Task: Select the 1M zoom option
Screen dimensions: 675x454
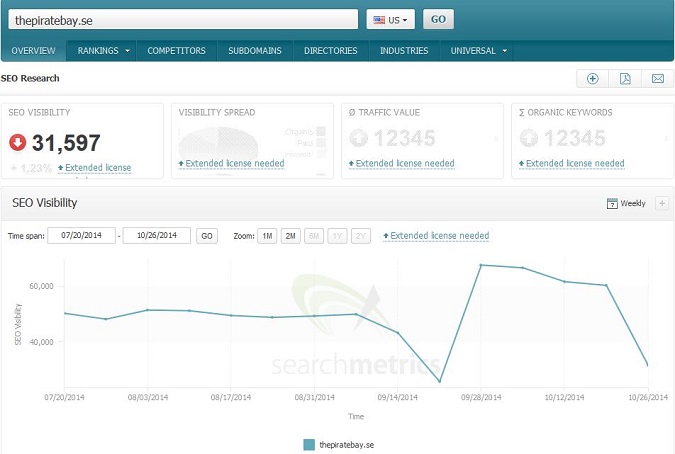Action: (x=266, y=236)
